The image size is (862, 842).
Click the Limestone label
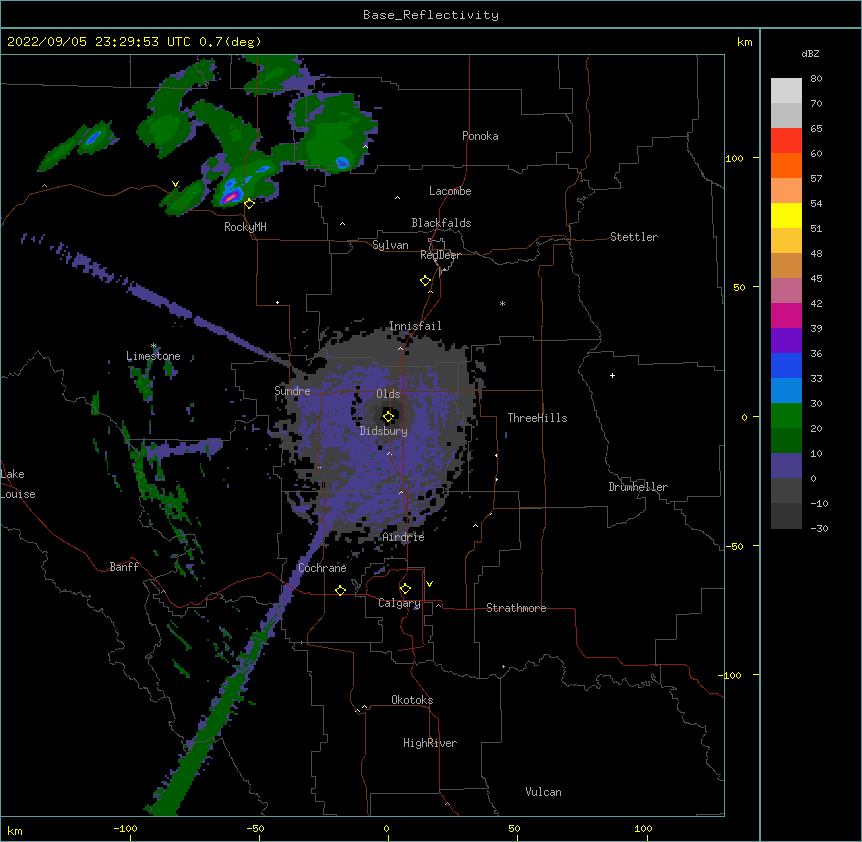coord(153,356)
